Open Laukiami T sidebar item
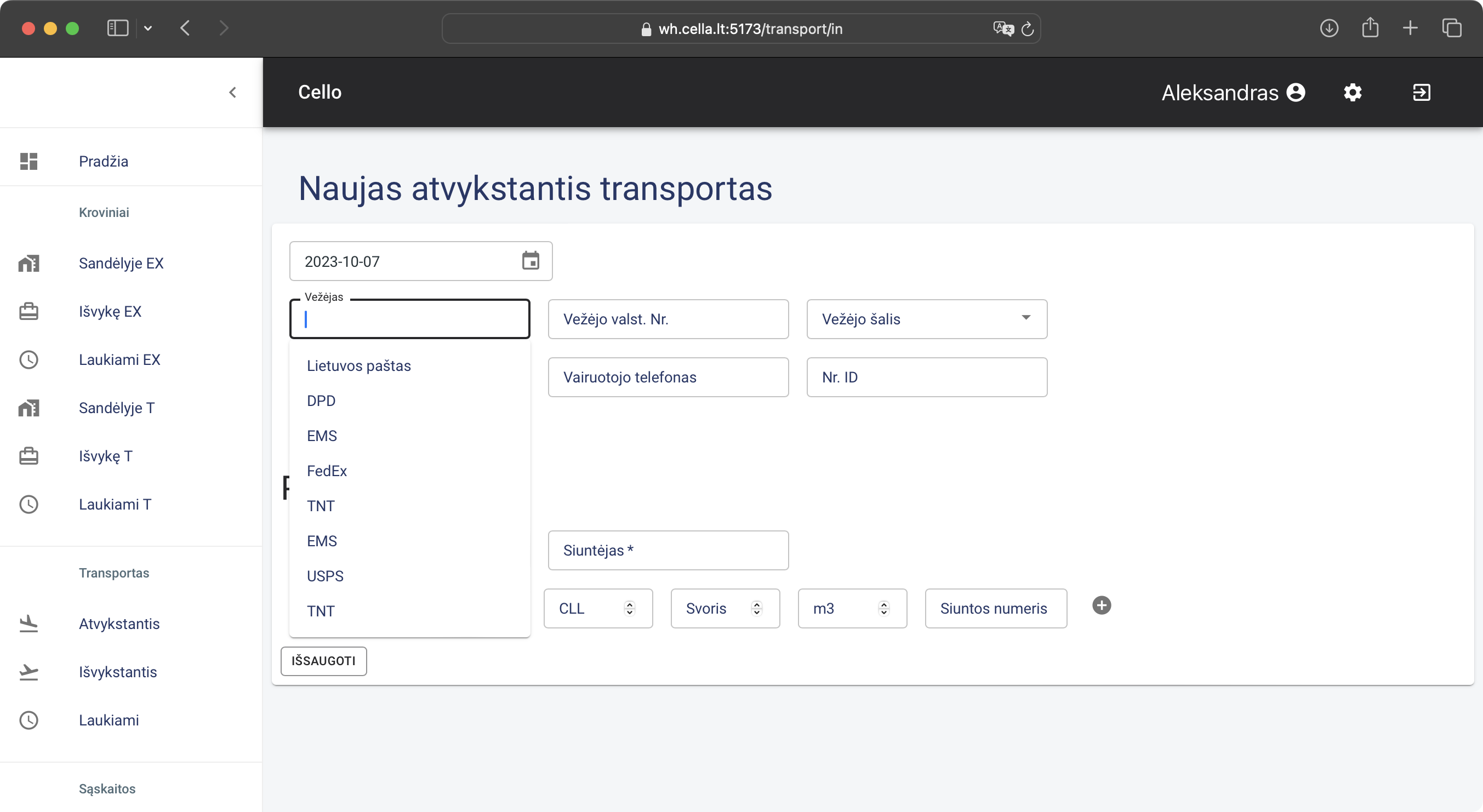This screenshot has height=812, width=1483. (x=115, y=504)
